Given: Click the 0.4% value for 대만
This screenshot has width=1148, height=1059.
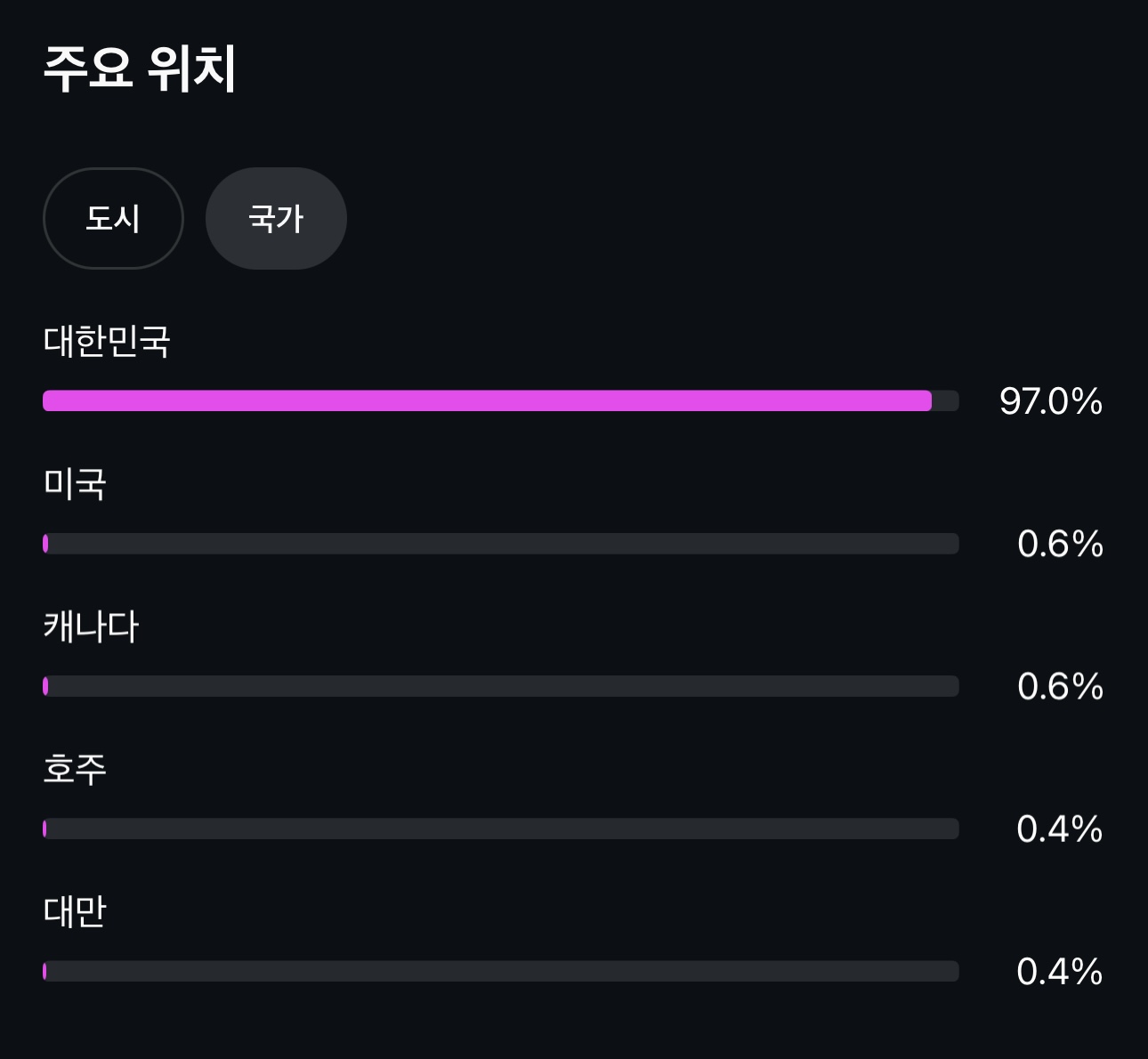Looking at the screenshot, I should 1060,971.
